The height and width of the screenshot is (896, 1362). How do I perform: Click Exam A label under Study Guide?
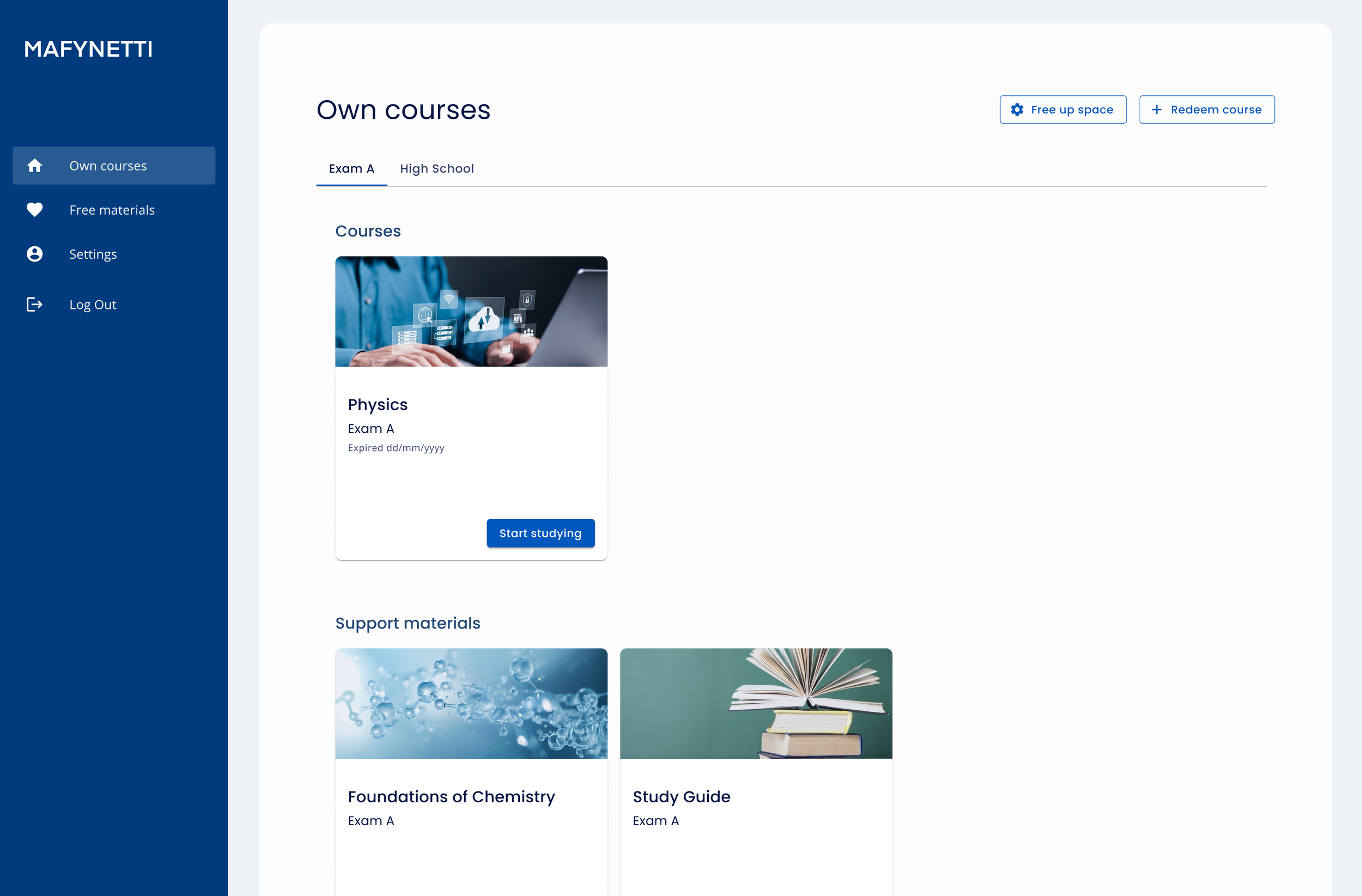656,820
